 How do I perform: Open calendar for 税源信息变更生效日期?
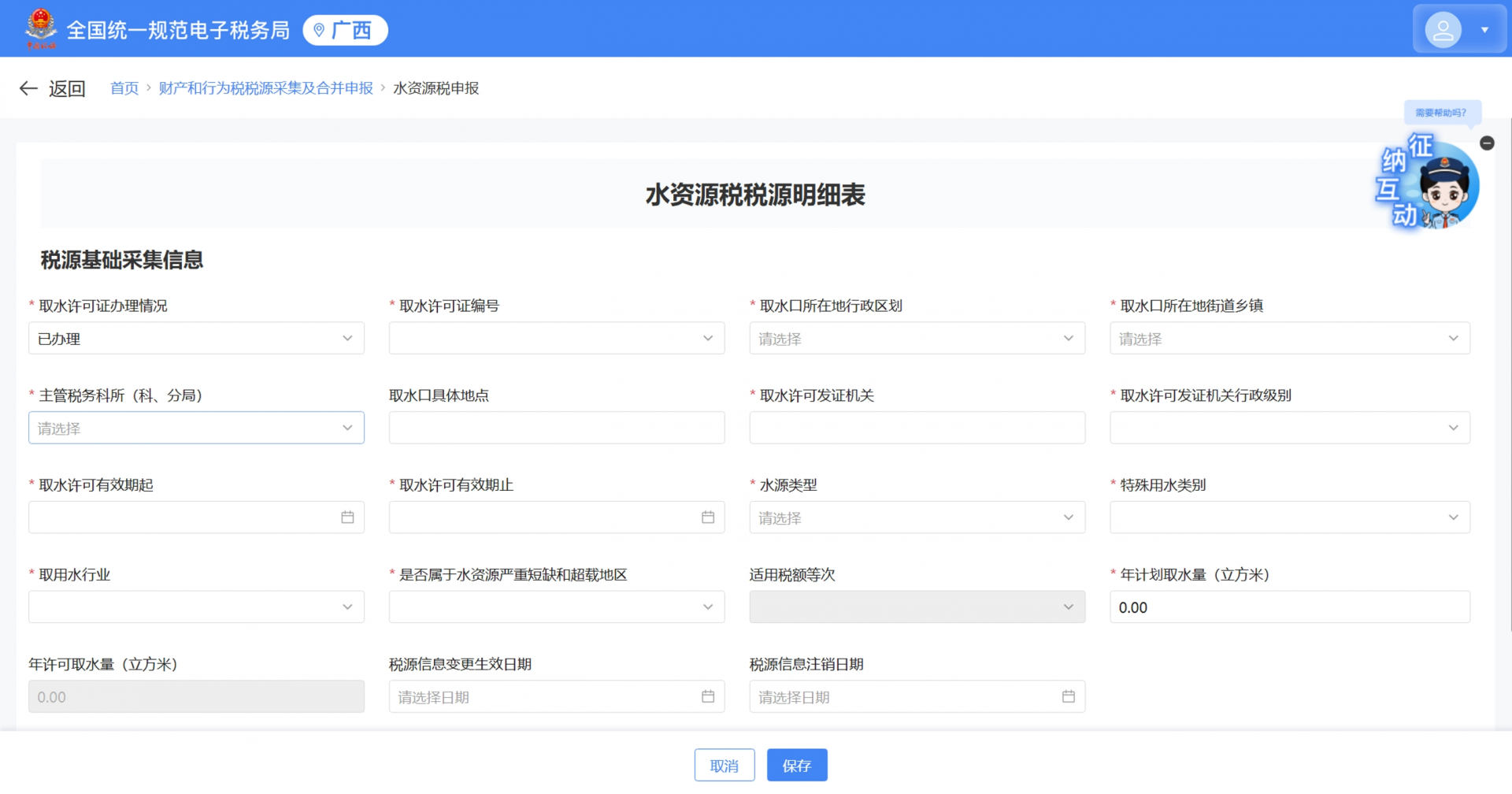708,696
